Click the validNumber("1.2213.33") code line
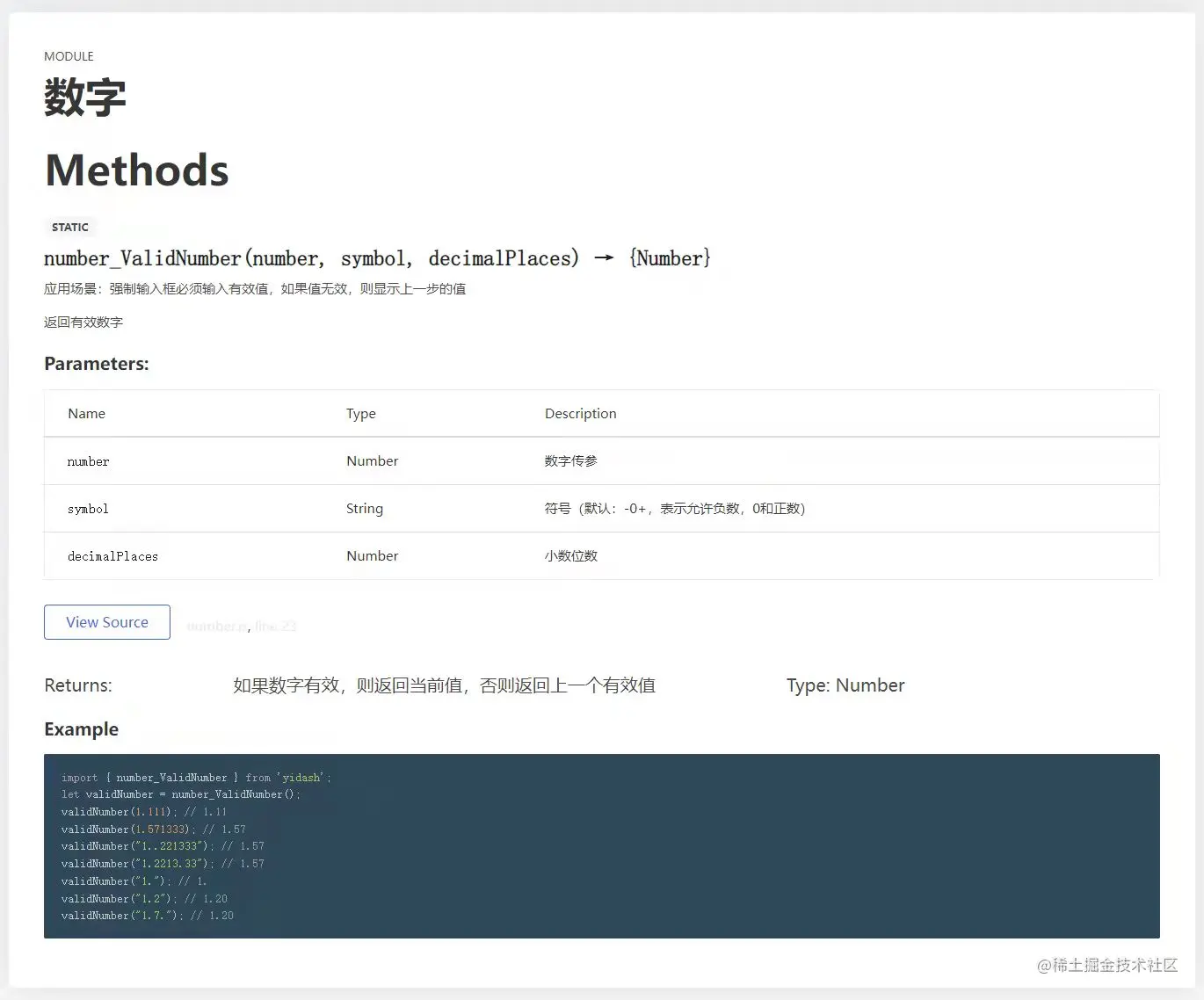1204x1000 pixels. (163, 864)
